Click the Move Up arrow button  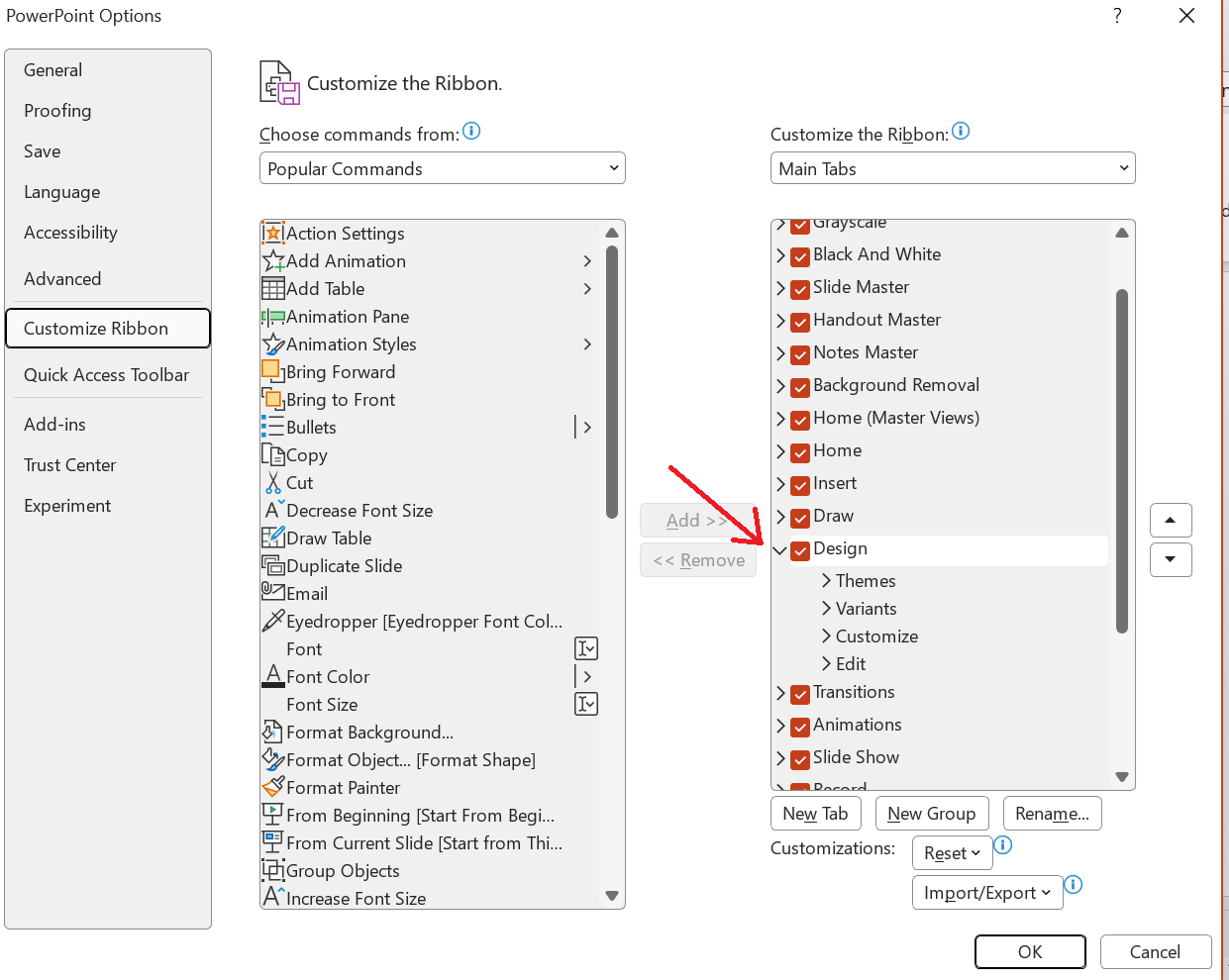(x=1171, y=520)
